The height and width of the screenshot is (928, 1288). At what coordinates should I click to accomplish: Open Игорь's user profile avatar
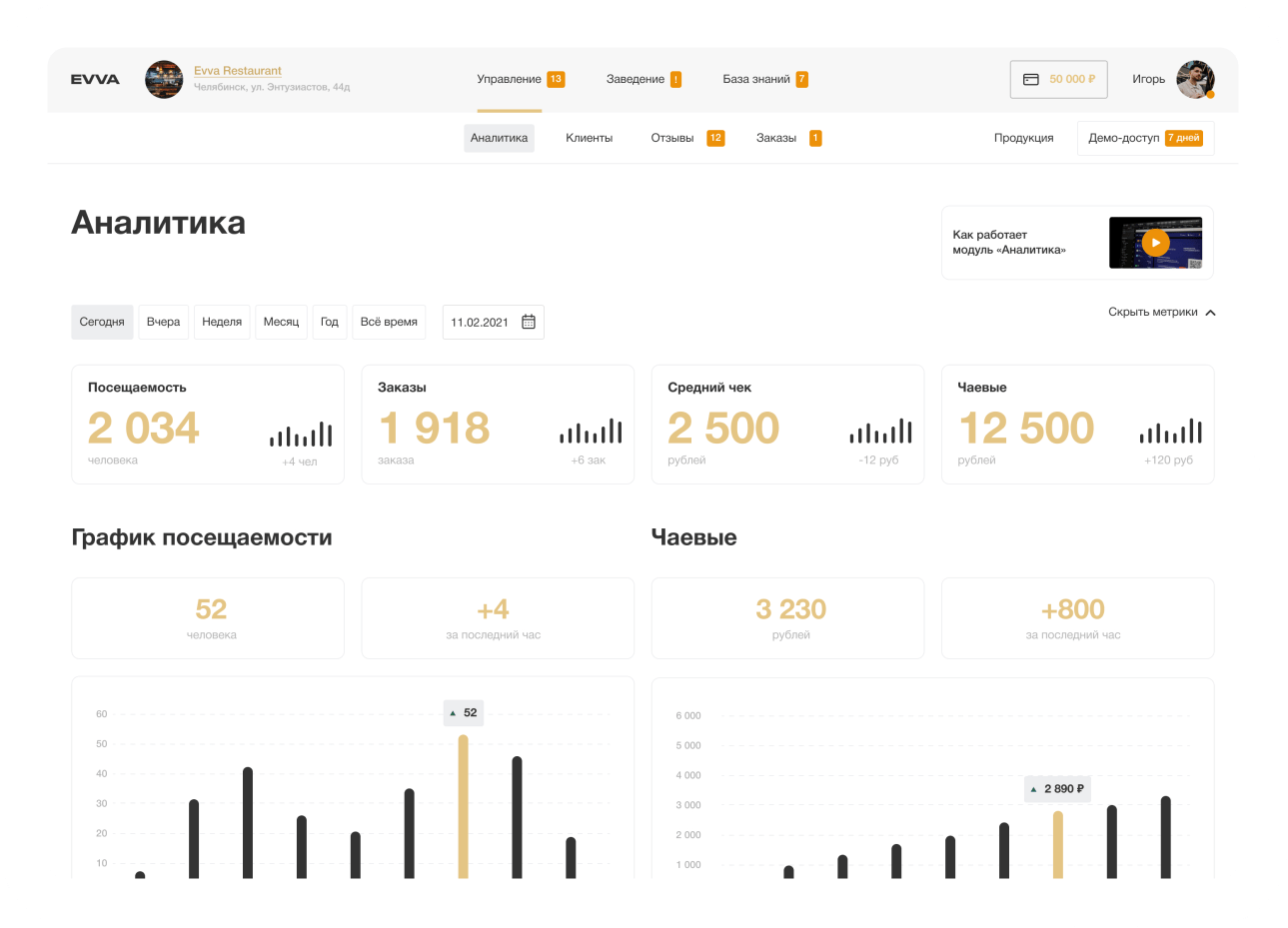[x=1194, y=80]
